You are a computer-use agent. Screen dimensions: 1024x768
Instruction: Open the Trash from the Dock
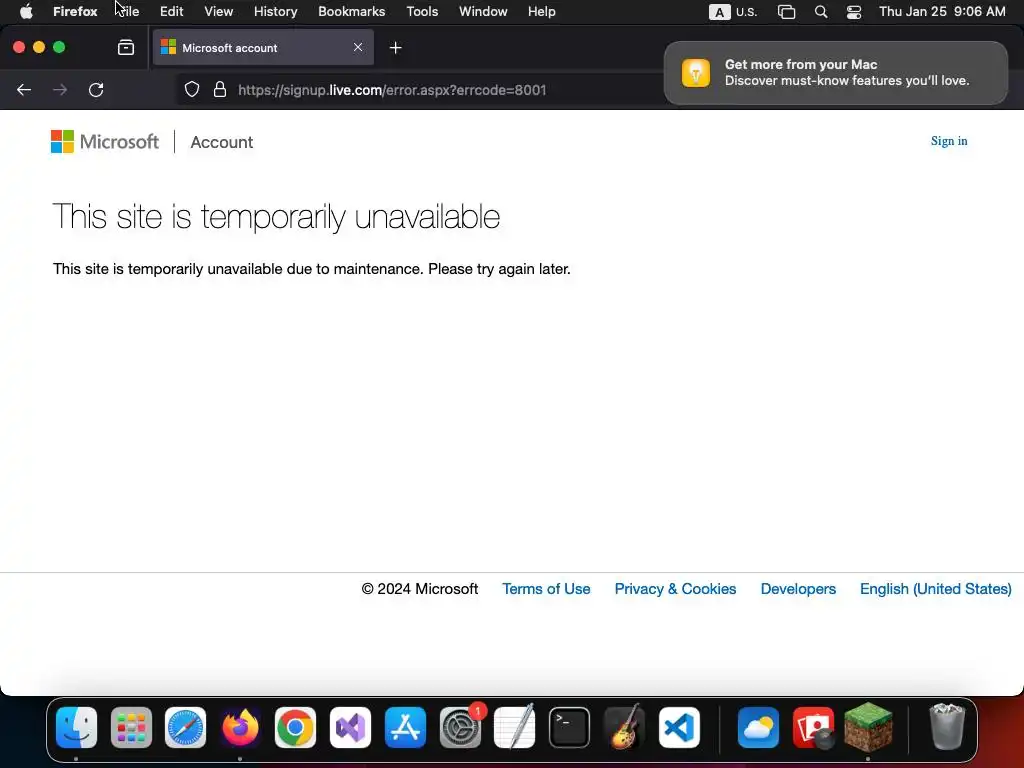pyautogui.click(x=947, y=726)
